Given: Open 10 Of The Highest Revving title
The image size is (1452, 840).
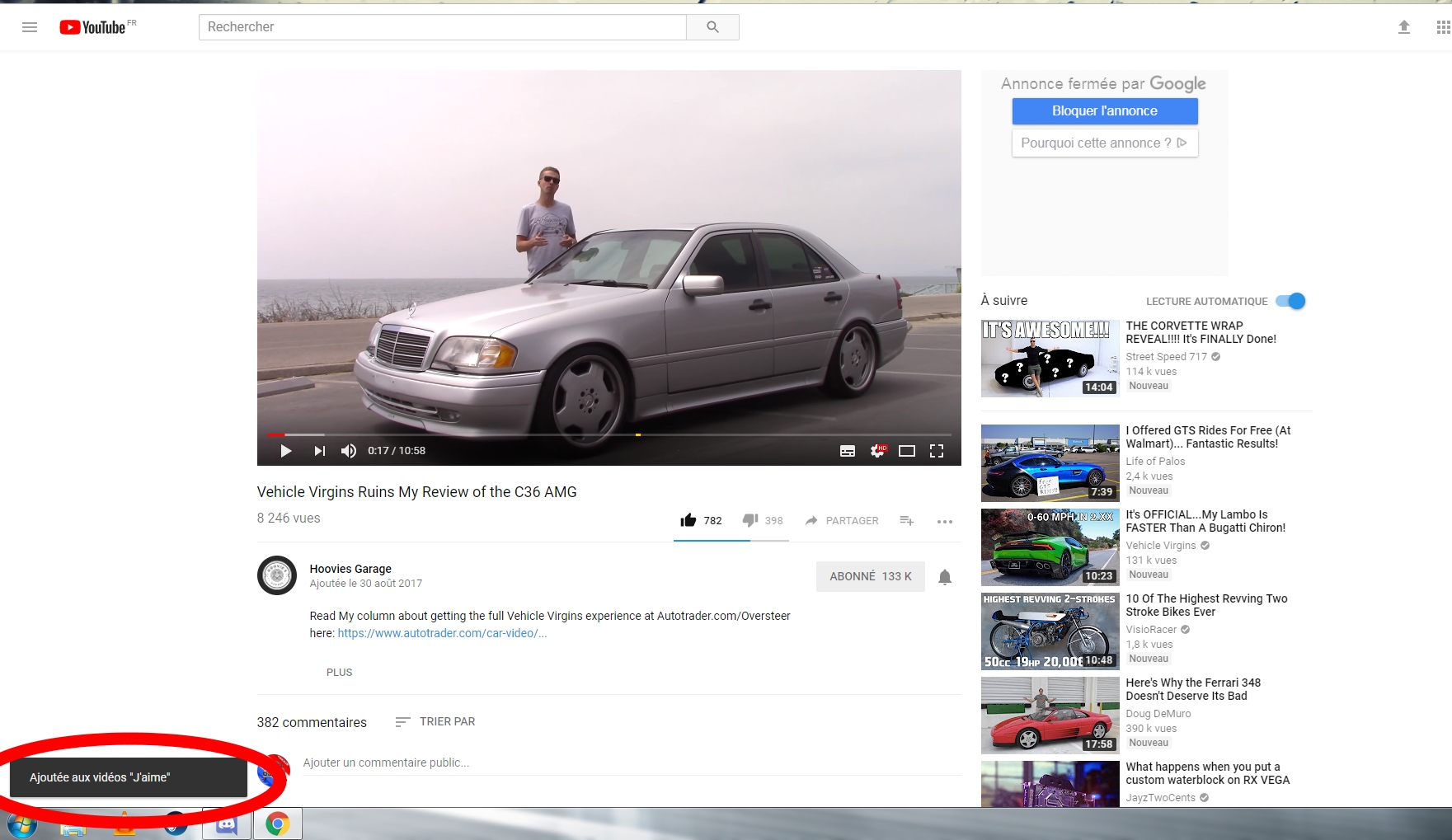Looking at the screenshot, I should 1206,605.
